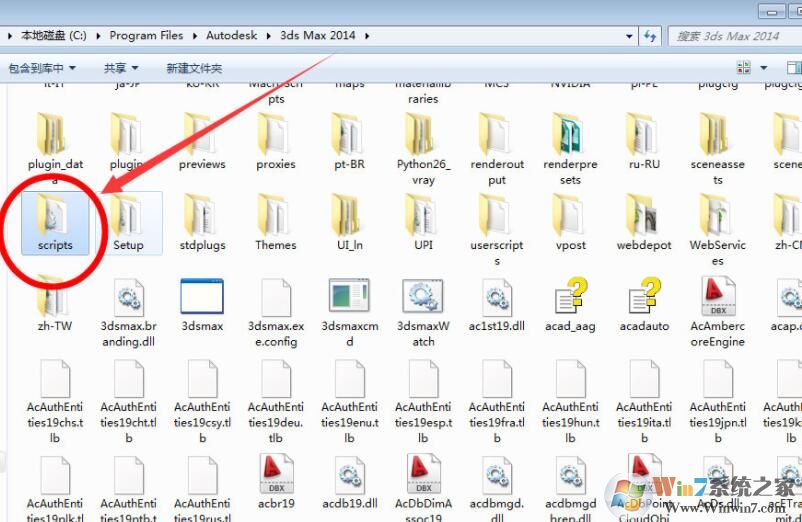
Task: Minimize the Explorer window
Action: (772, 11)
